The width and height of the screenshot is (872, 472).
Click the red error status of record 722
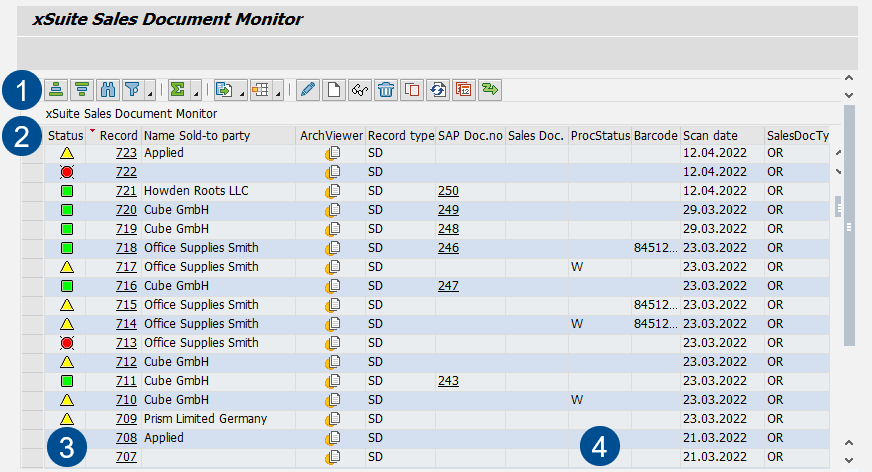67,172
